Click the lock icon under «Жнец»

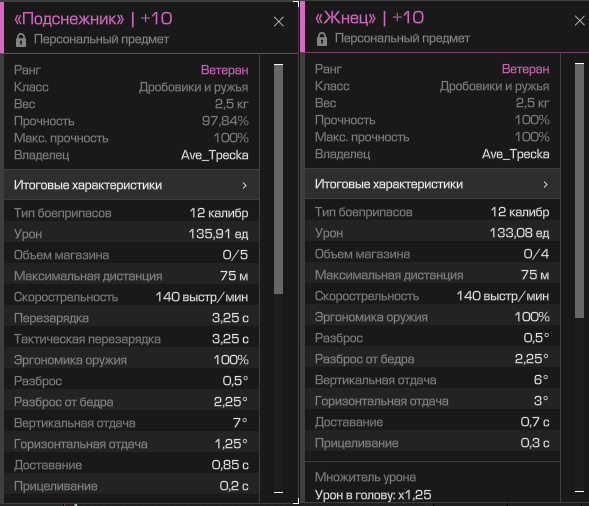click(322, 39)
